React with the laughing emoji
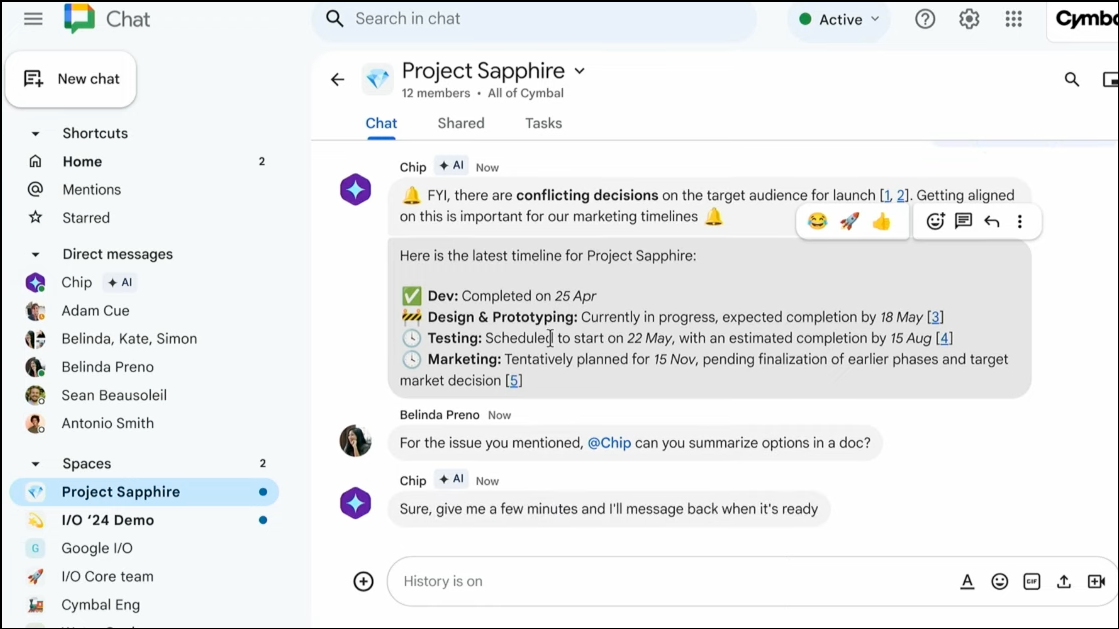The height and width of the screenshot is (629, 1119). point(817,221)
